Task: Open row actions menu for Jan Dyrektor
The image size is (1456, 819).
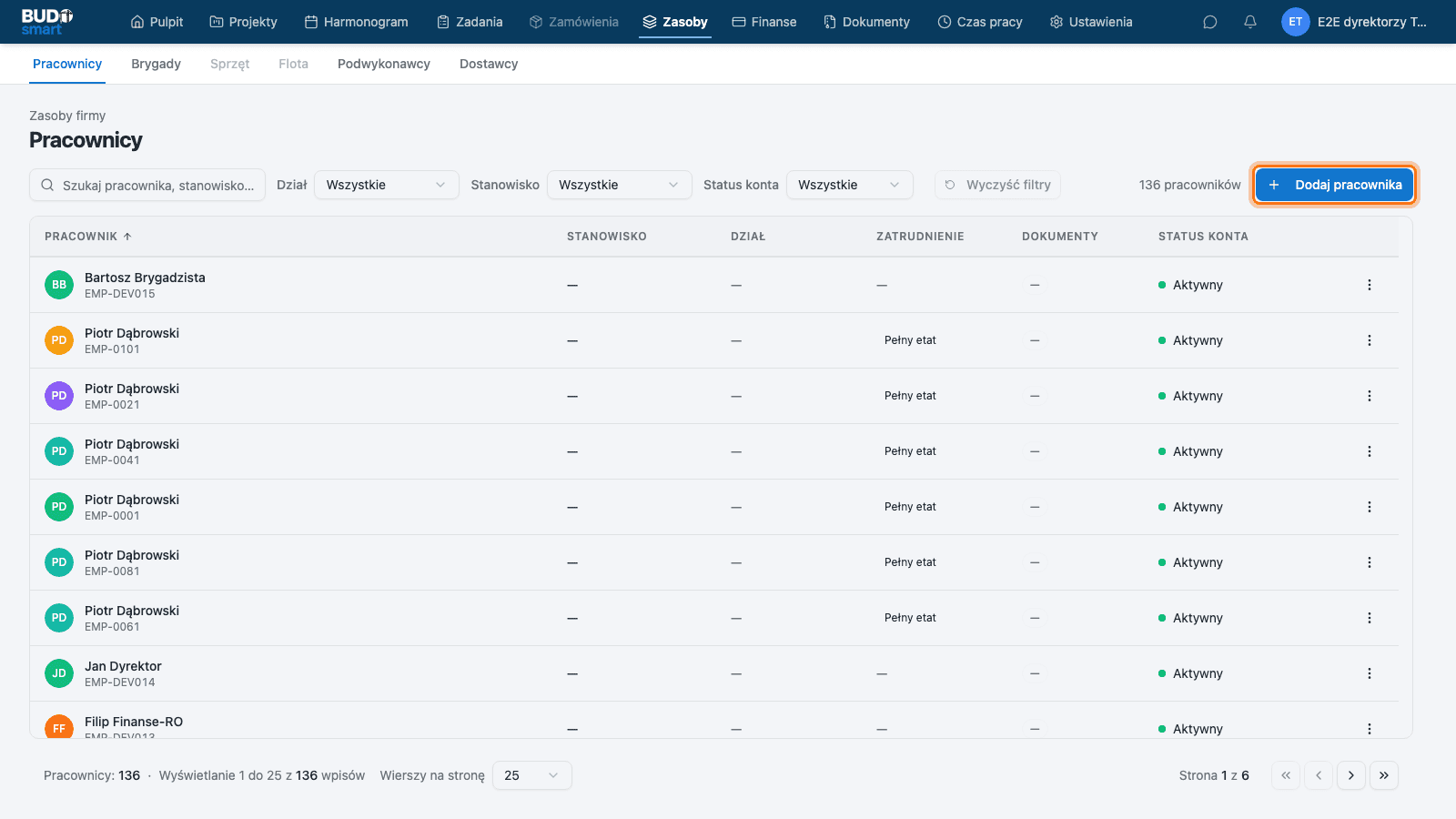Action: (1369, 673)
